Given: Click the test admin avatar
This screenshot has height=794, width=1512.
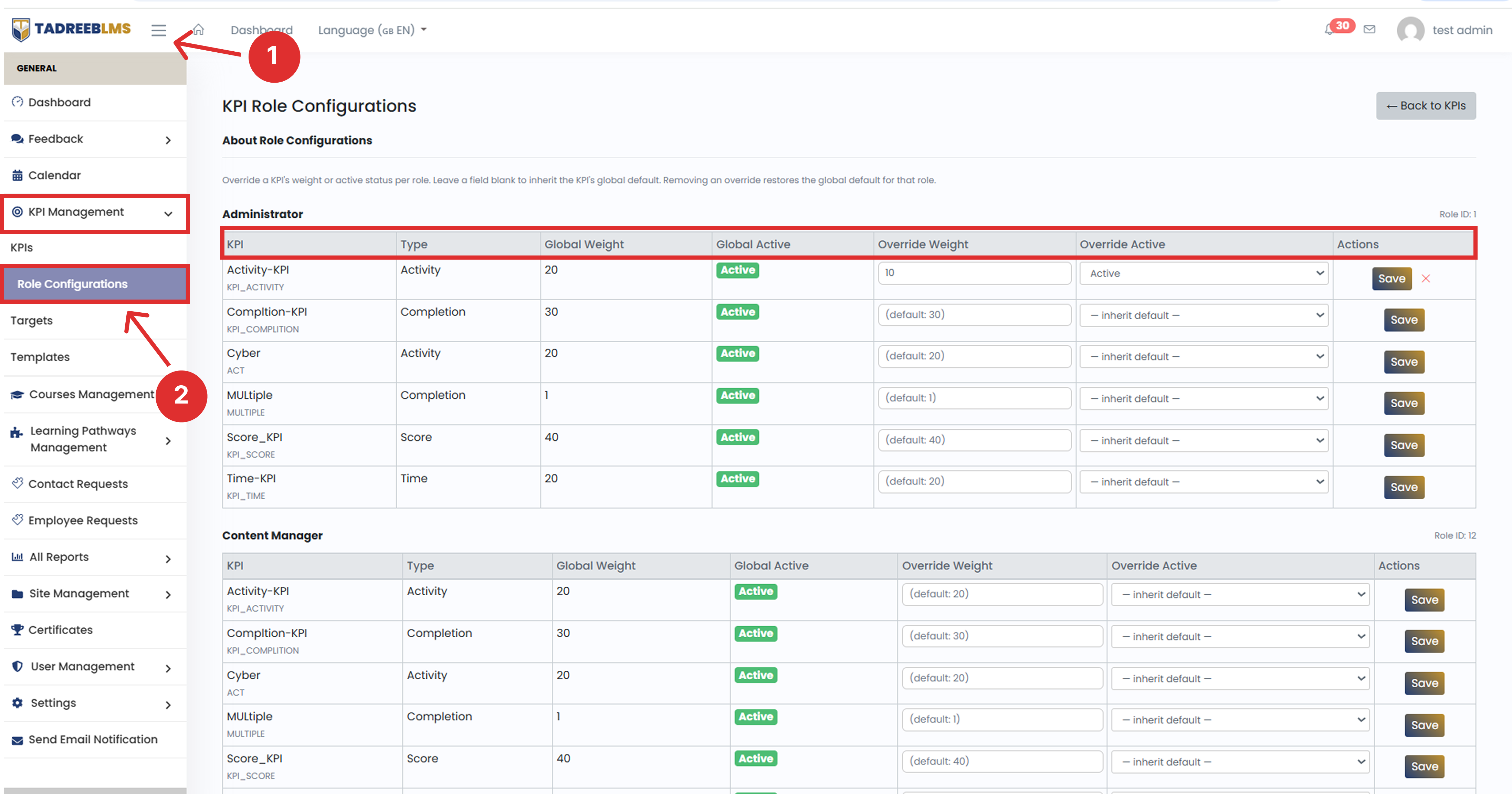Looking at the screenshot, I should tap(1410, 30).
